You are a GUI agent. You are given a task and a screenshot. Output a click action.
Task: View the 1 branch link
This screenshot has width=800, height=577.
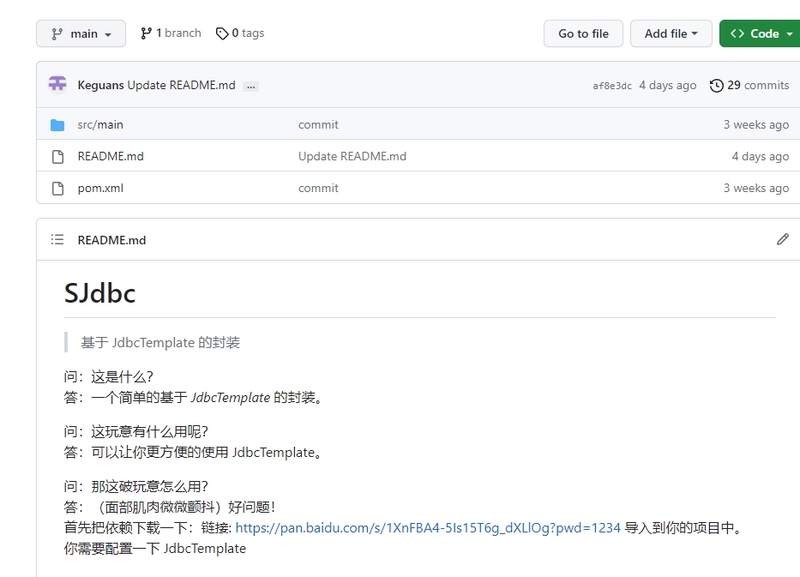pos(171,33)
